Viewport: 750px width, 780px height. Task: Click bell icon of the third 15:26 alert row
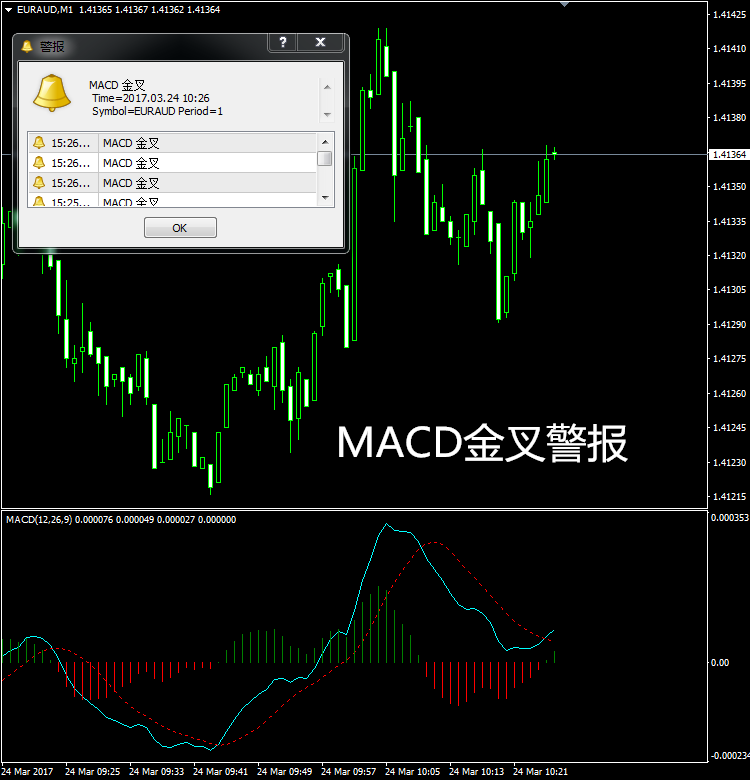(x=39, y=183)
